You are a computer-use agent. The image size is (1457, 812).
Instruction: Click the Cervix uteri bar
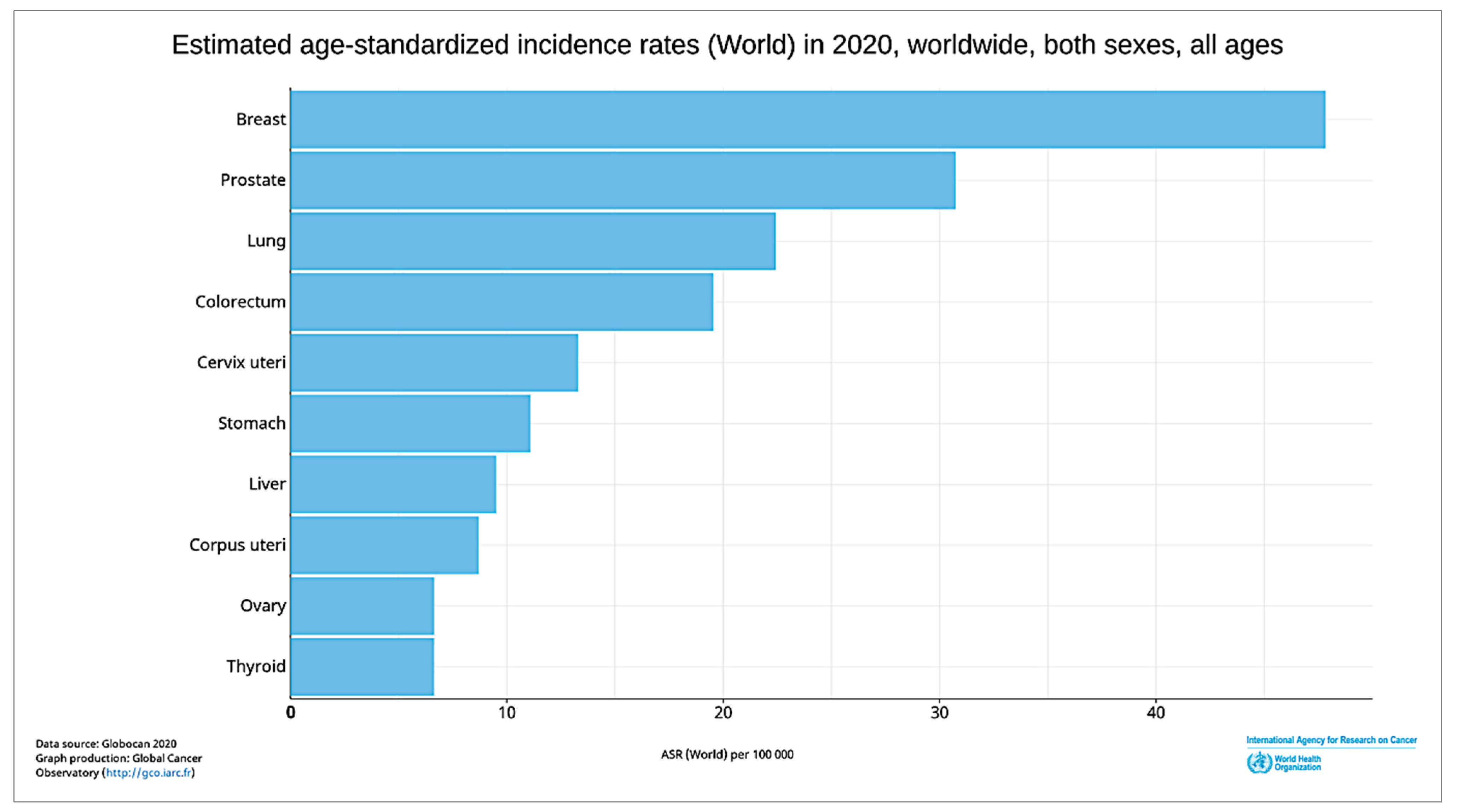(434, 363)
